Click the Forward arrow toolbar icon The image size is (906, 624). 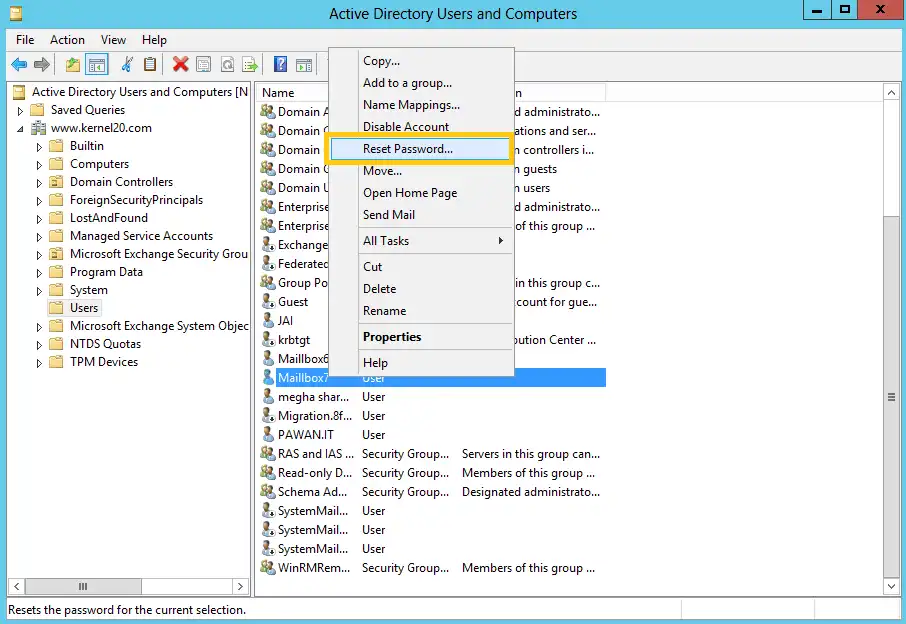[42, 64]
